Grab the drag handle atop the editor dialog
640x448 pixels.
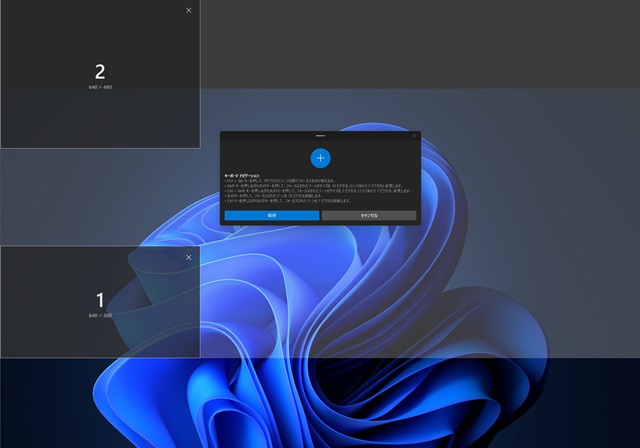point(320,135)
